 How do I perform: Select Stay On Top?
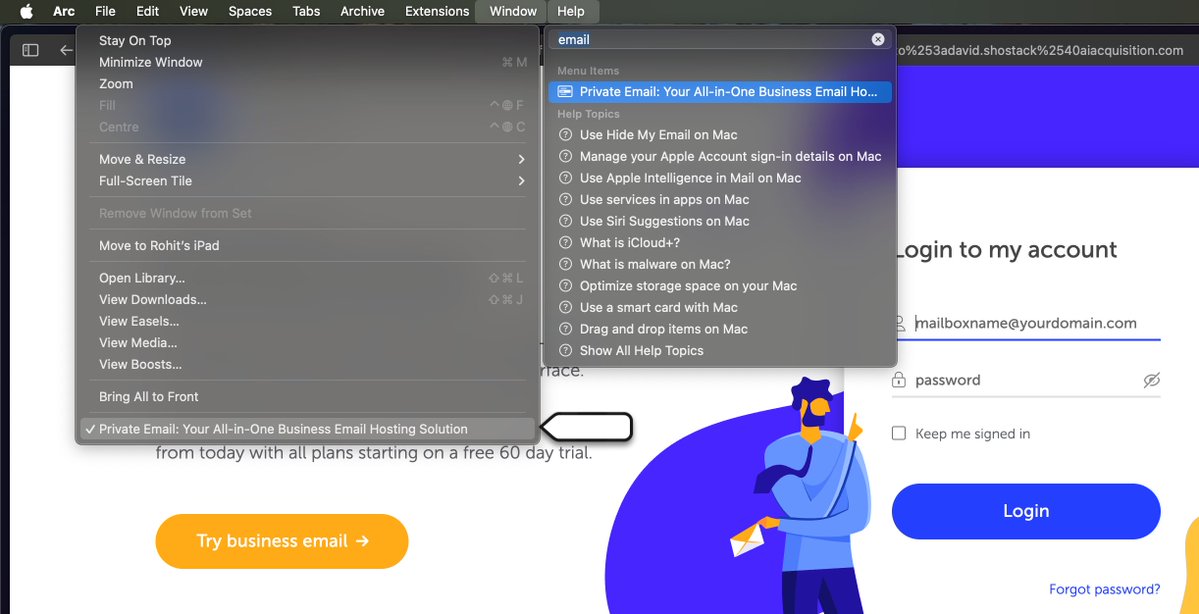(x=307, y=41)
